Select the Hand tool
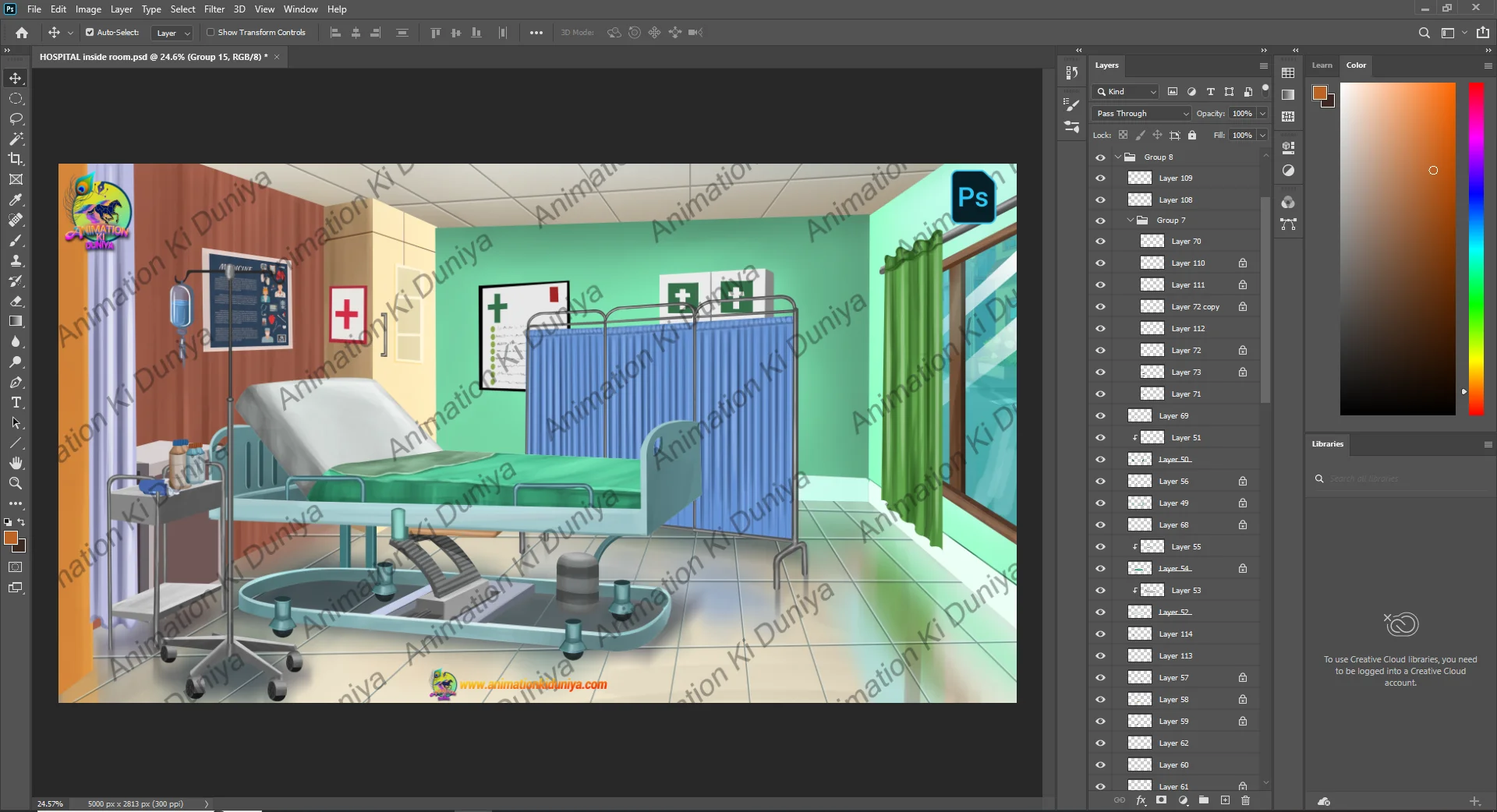The height and width of the screenshot is (812, 1497). coord(16,464)
